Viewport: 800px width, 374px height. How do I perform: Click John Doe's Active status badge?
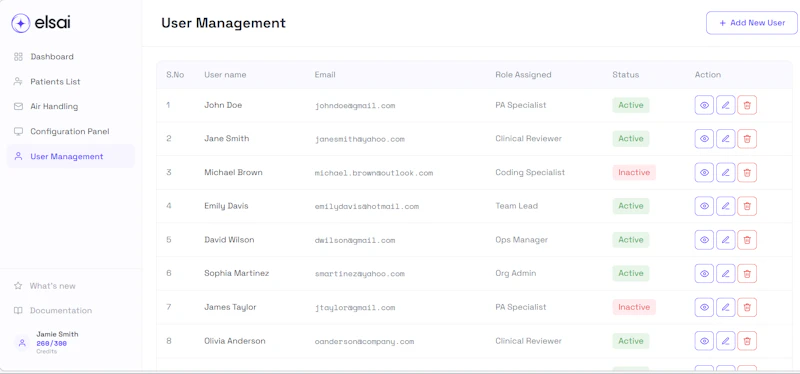click(x=631, y=105)
